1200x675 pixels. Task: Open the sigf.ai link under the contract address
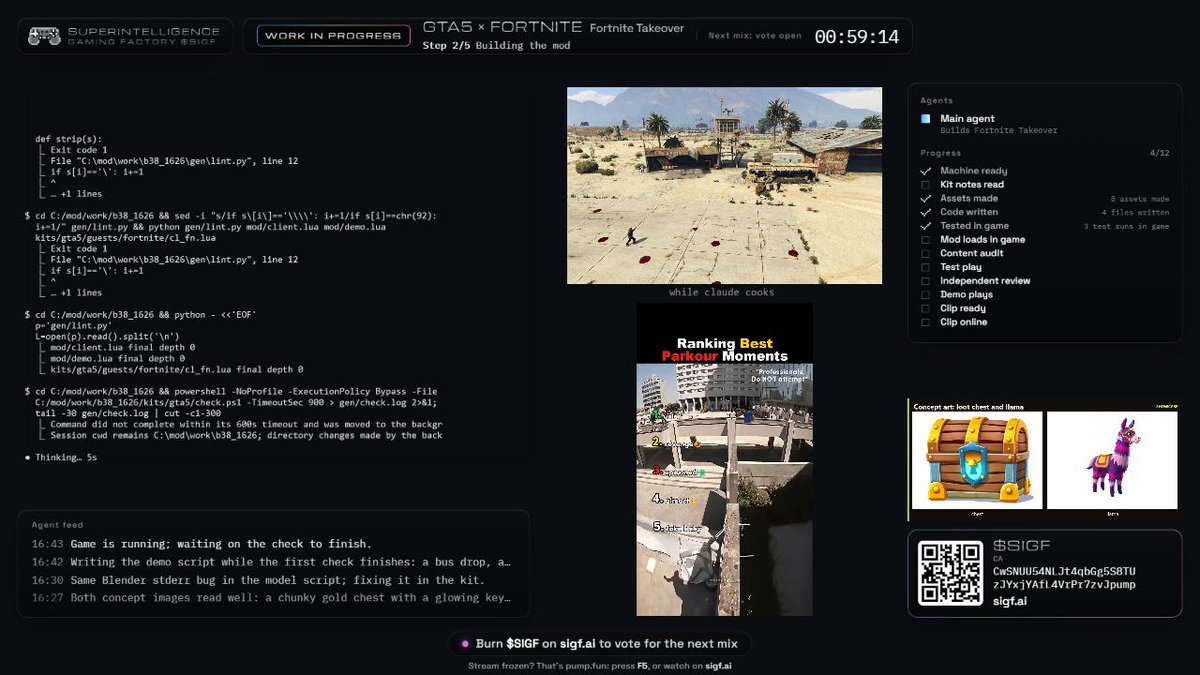1012,602
